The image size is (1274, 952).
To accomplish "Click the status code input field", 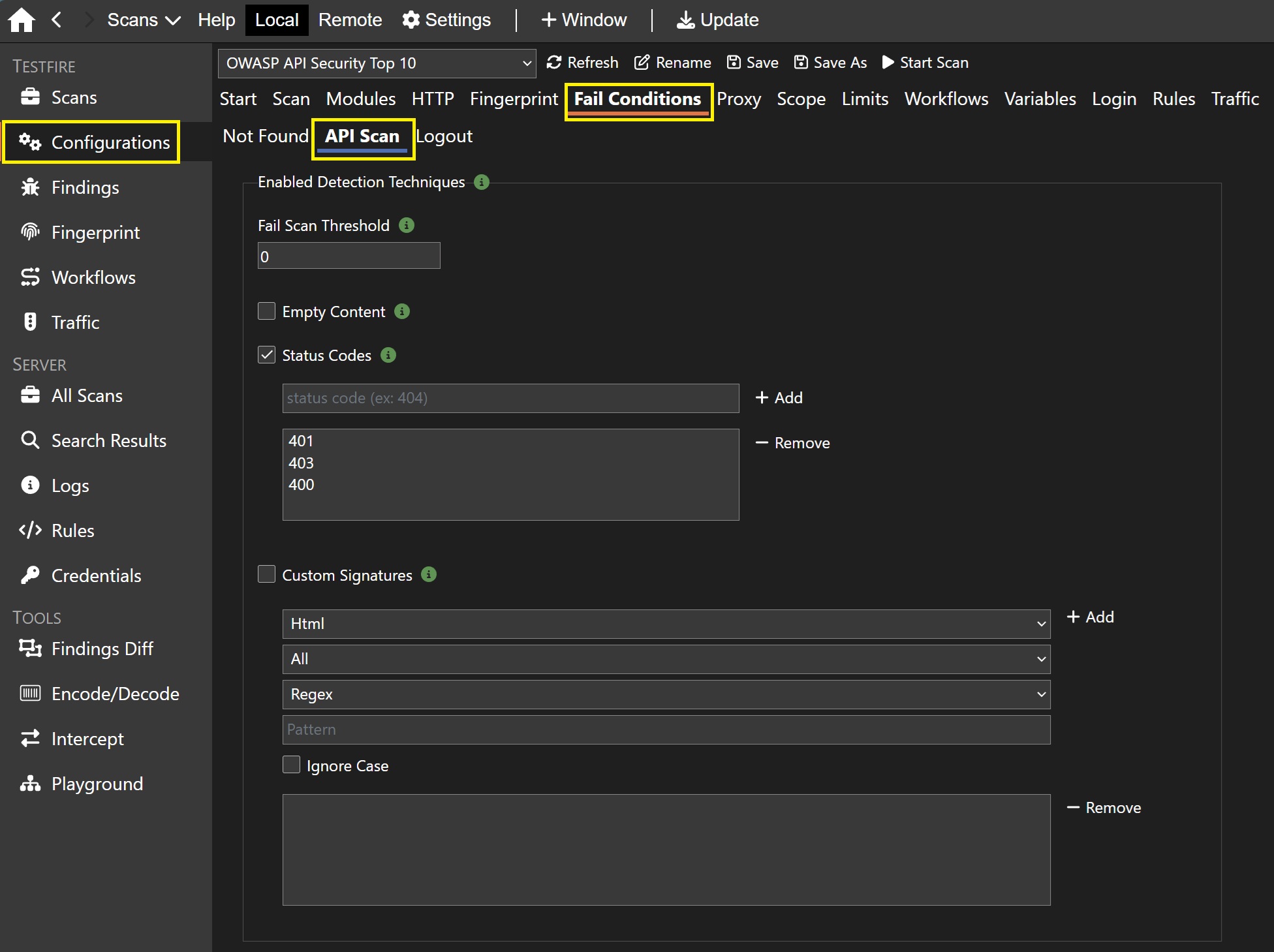I will point(510,398).
